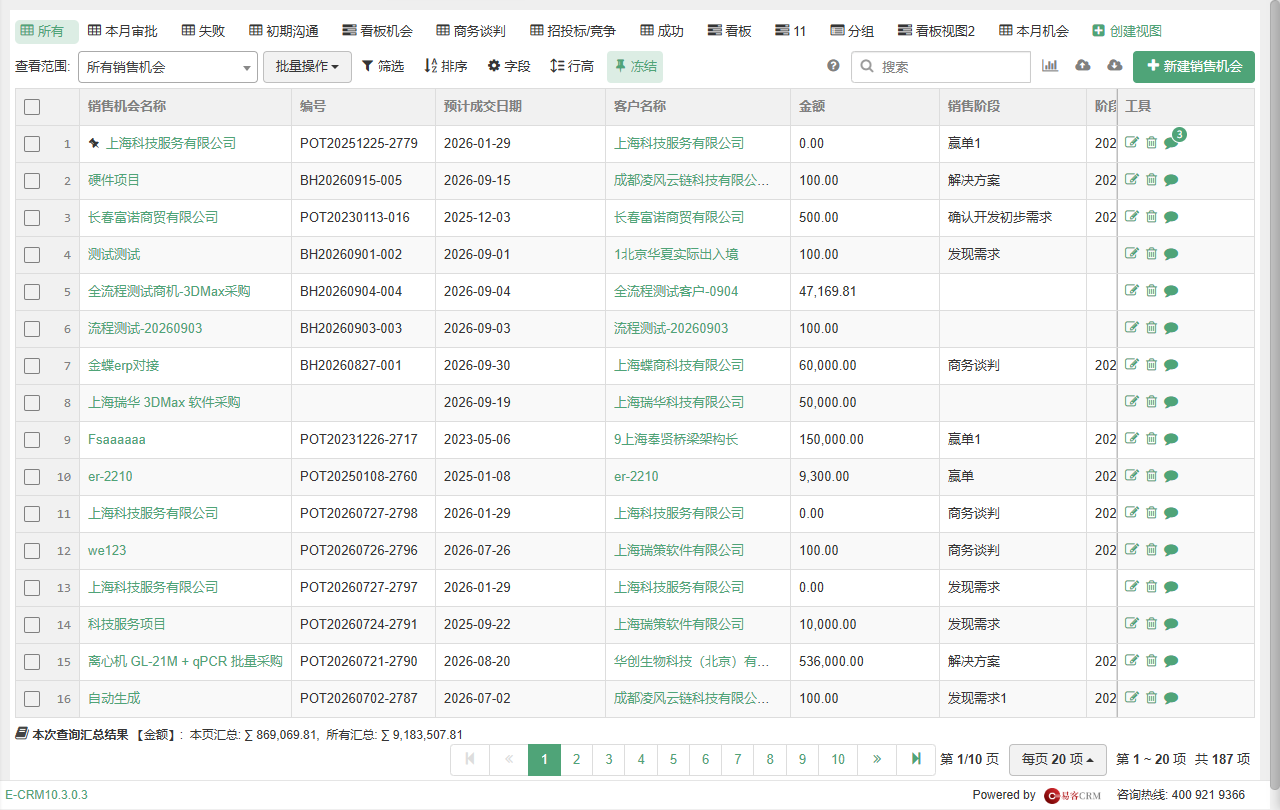Open the 行高 row height options
Viewport: 1280px width, 810px height.
pyautogui.click(x=572, y=67)
